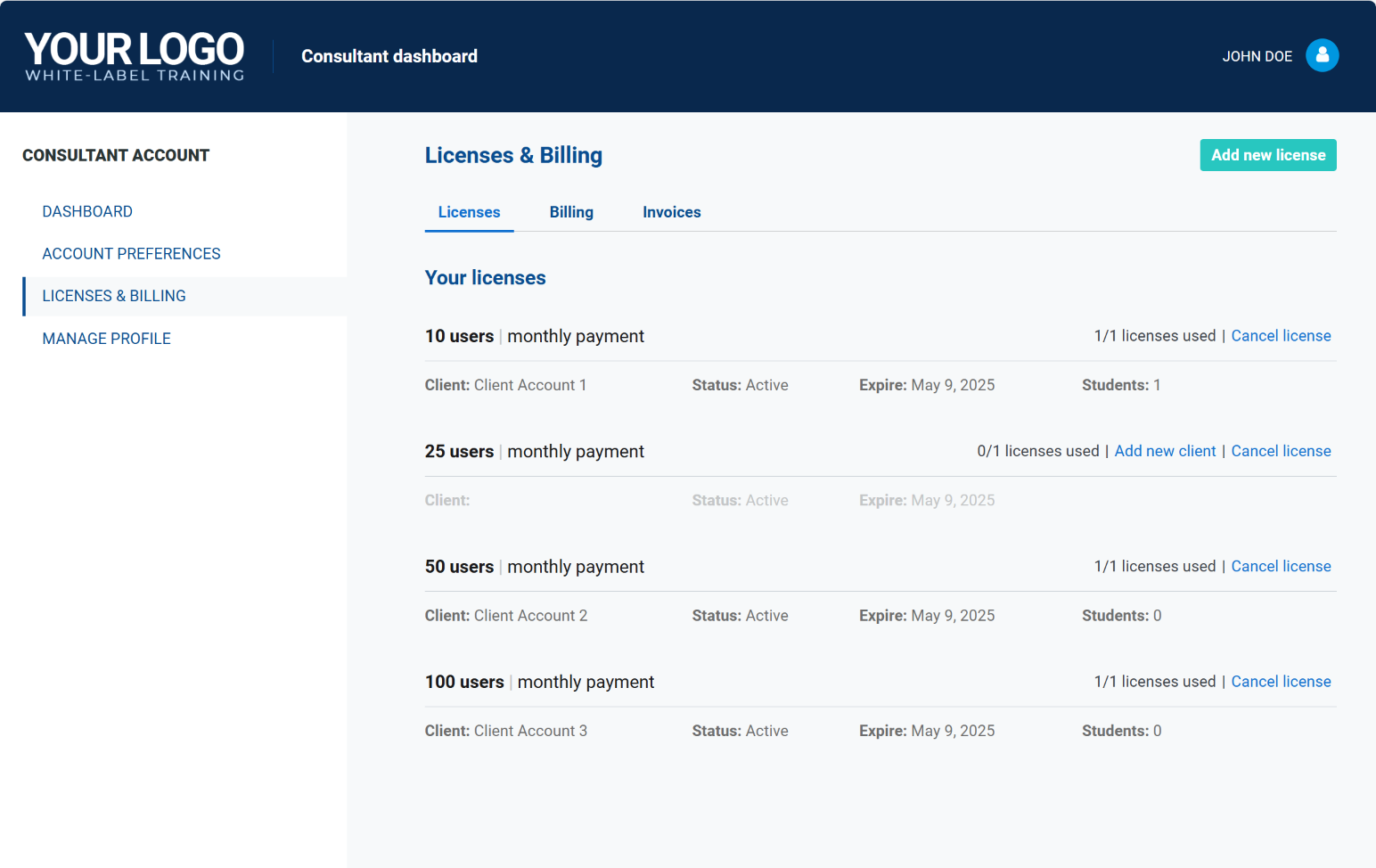Image resolution: width=1376 pixels, height=868 pixels.
Task: Click the JOHN DOE username text
Action: pos(1257,56)
